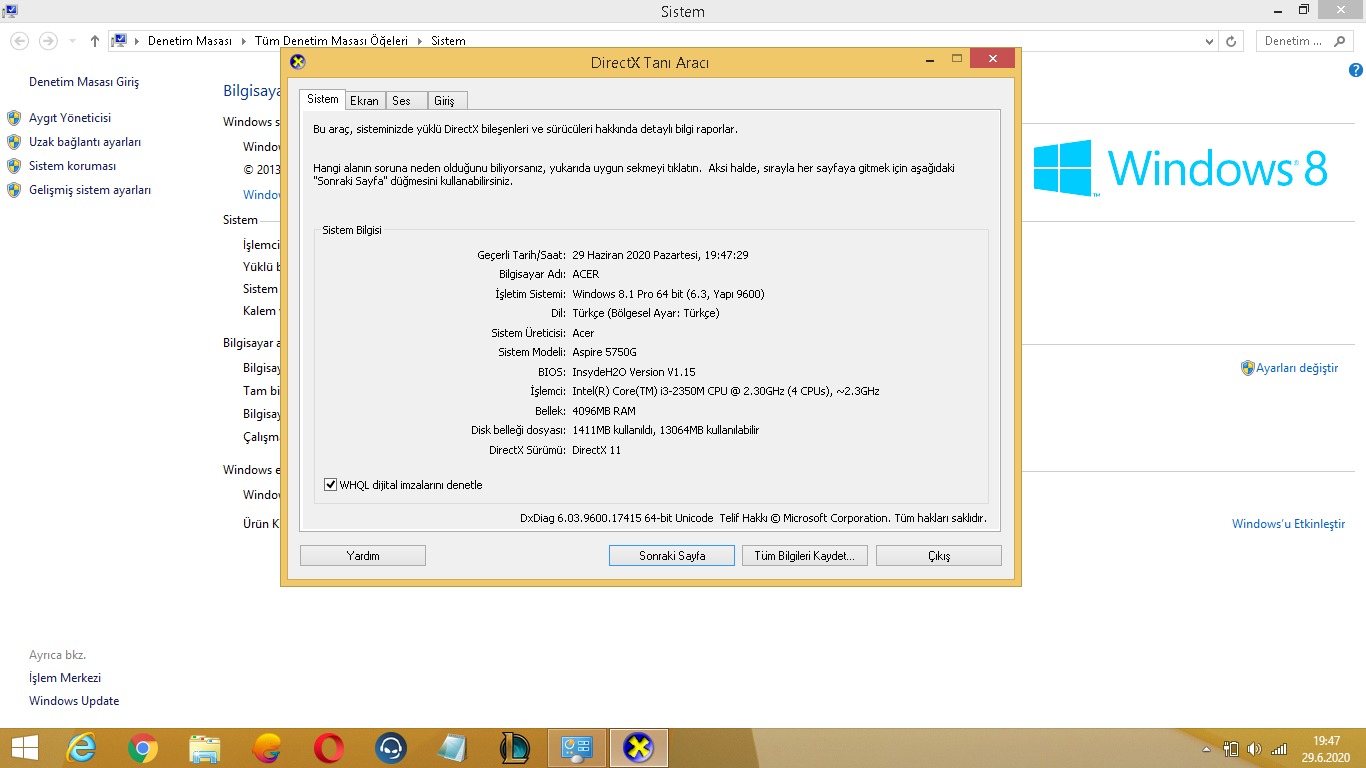
Task: Open the Windows Start button
Action: click(x=25, y=748)
